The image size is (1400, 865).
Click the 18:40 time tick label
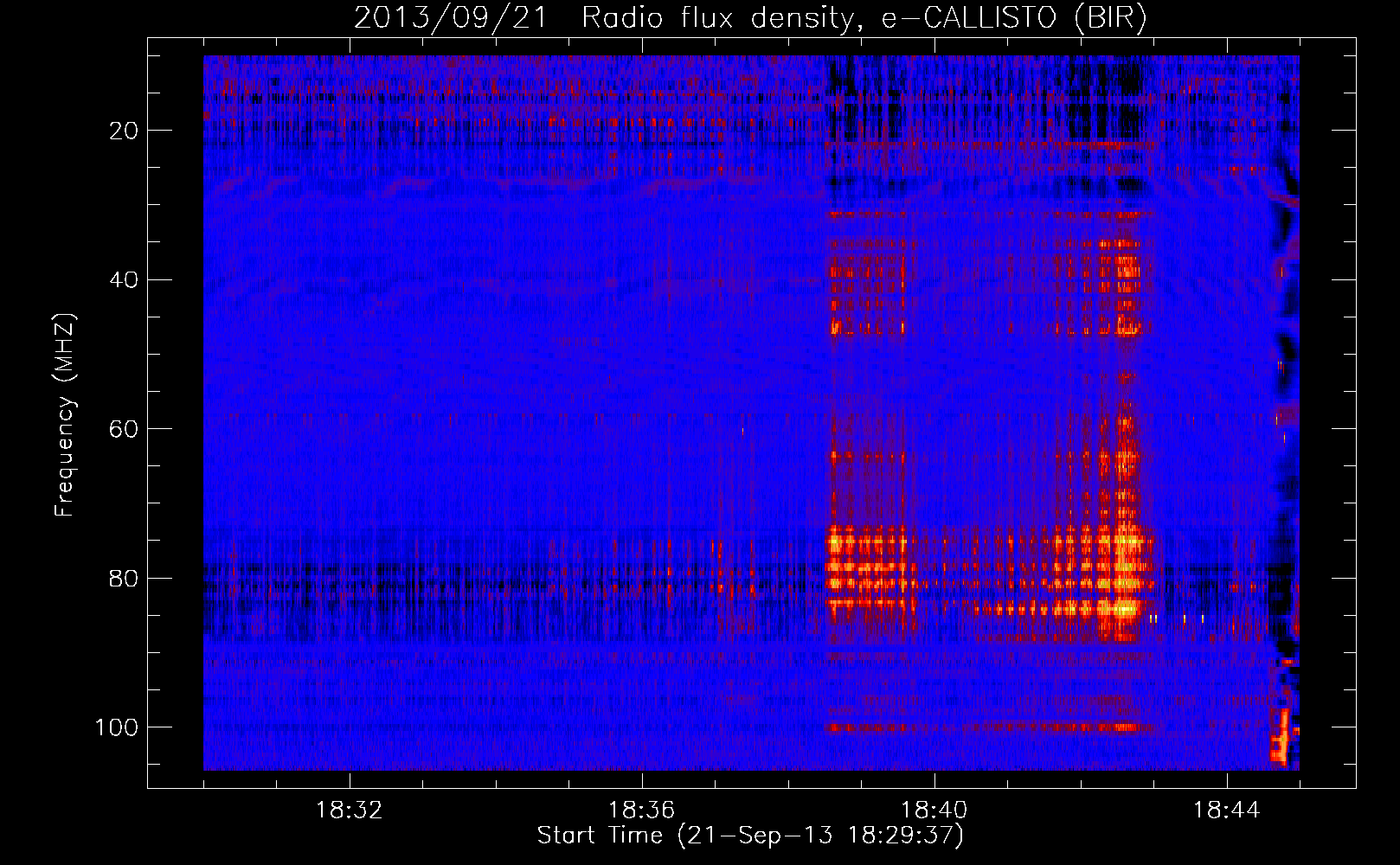tap(934, 811)
